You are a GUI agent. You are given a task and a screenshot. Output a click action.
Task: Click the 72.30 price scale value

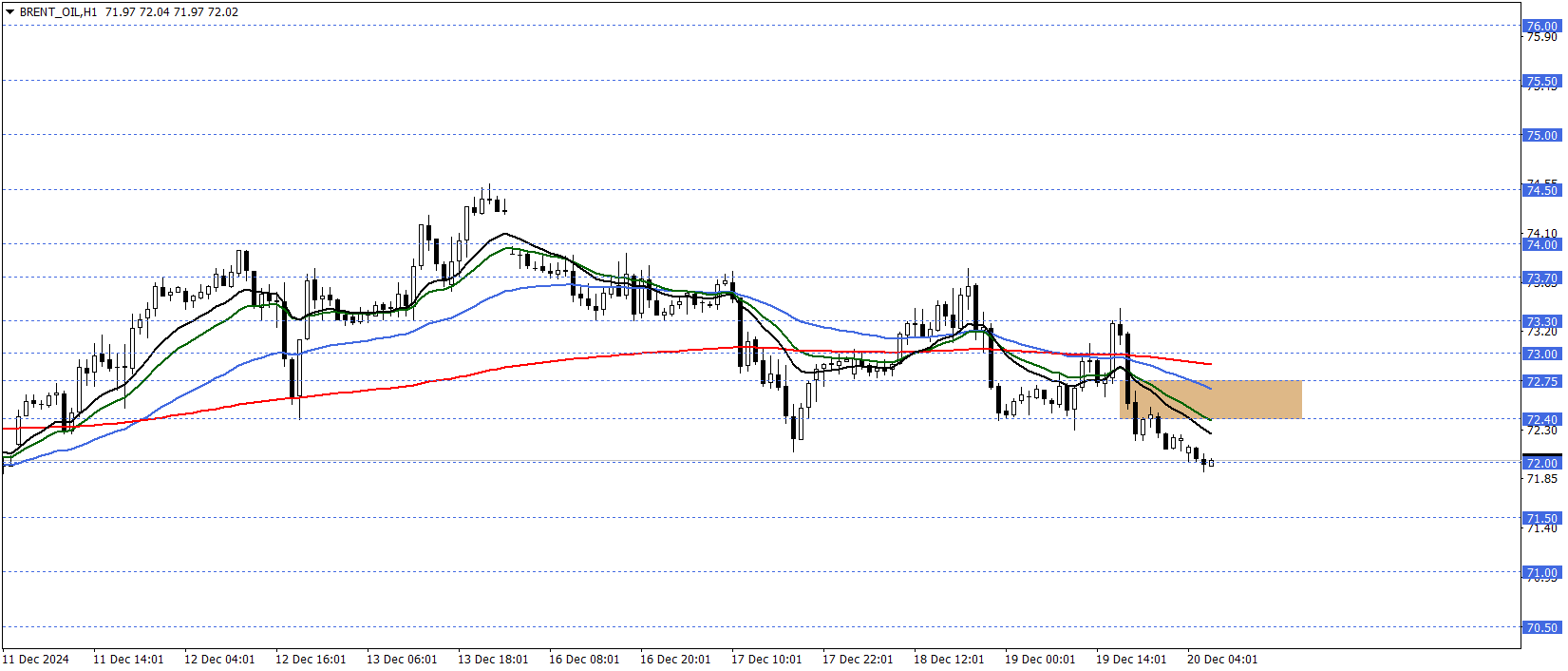1541,431
